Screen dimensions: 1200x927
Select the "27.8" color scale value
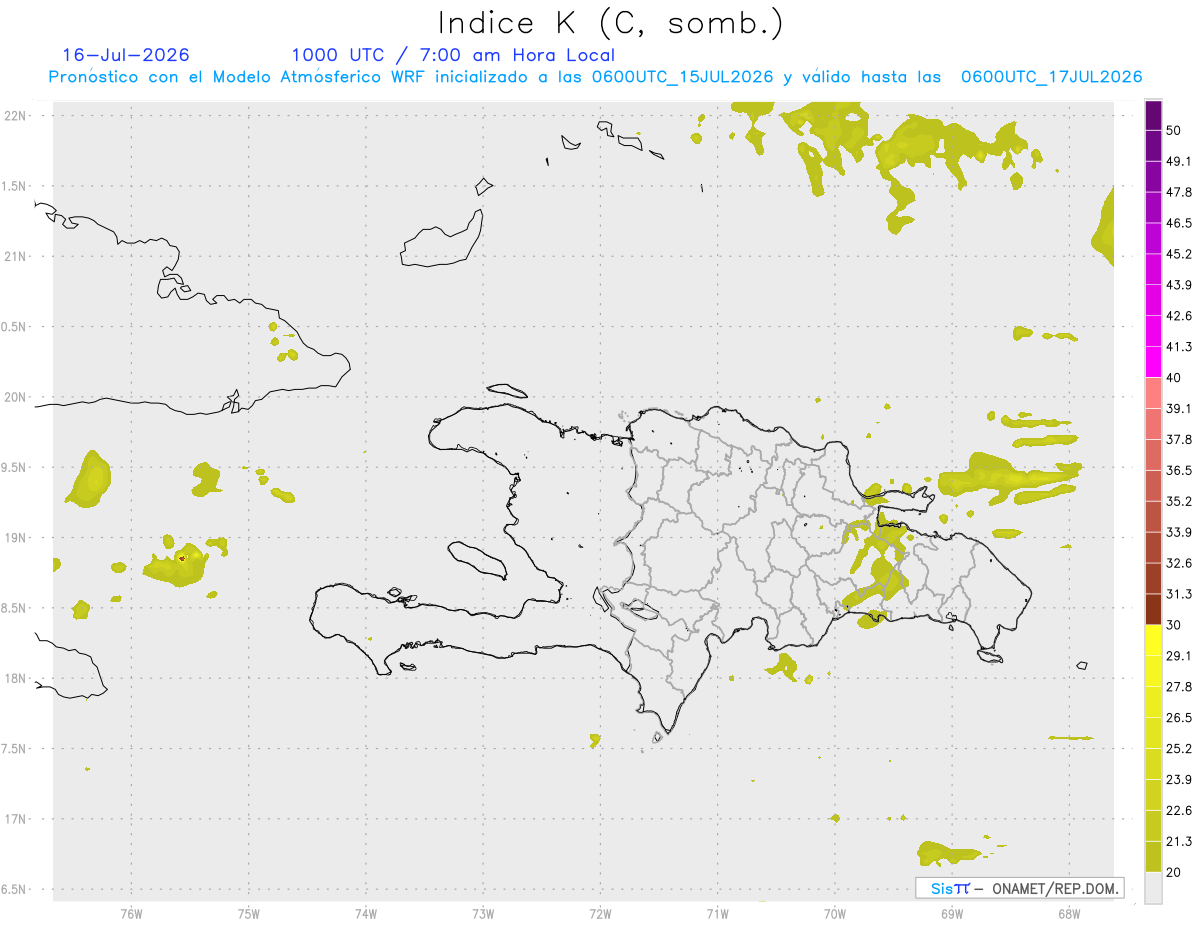tap(1179, 687)
